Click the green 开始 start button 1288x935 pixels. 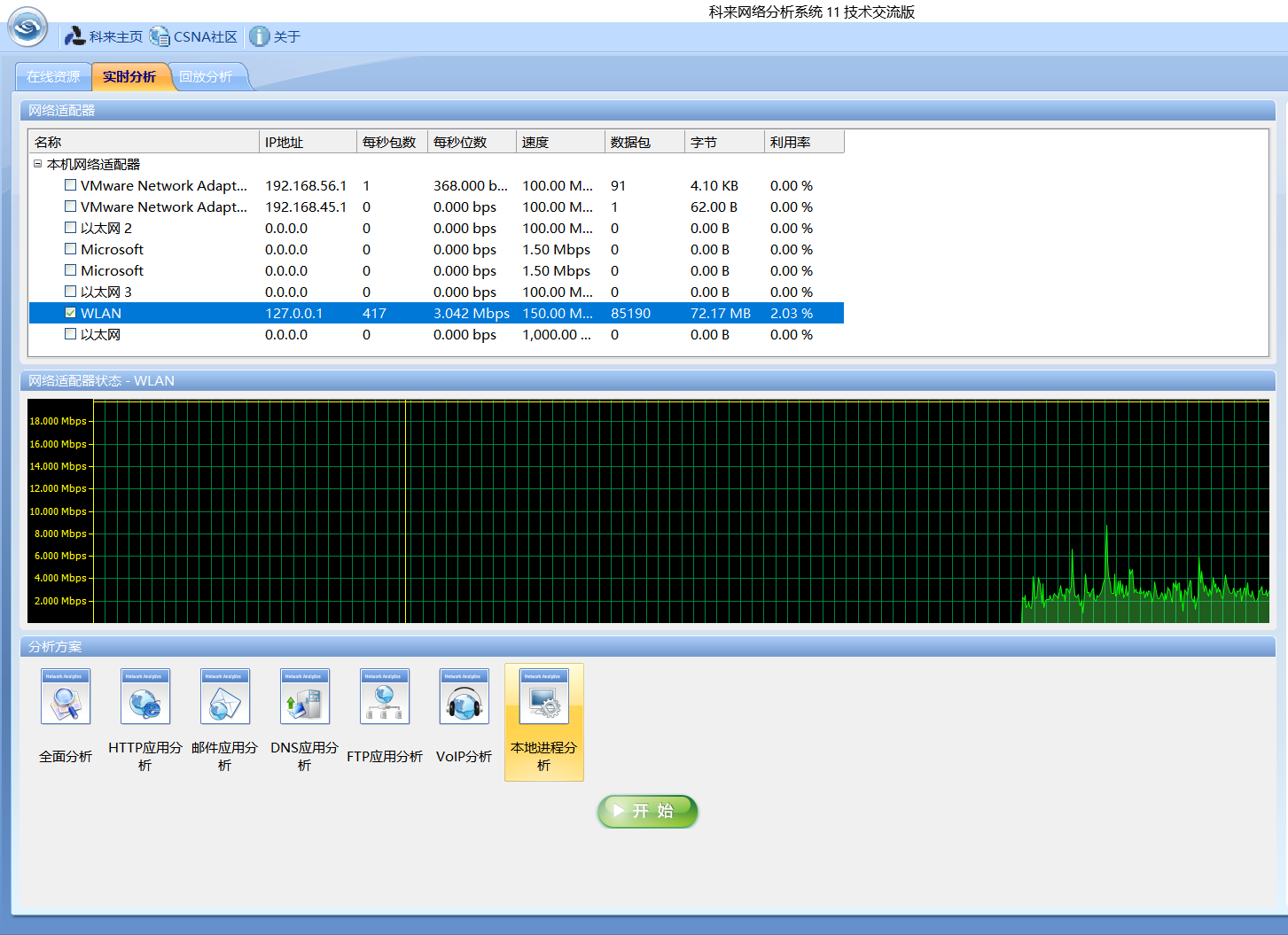pos(648,811)
